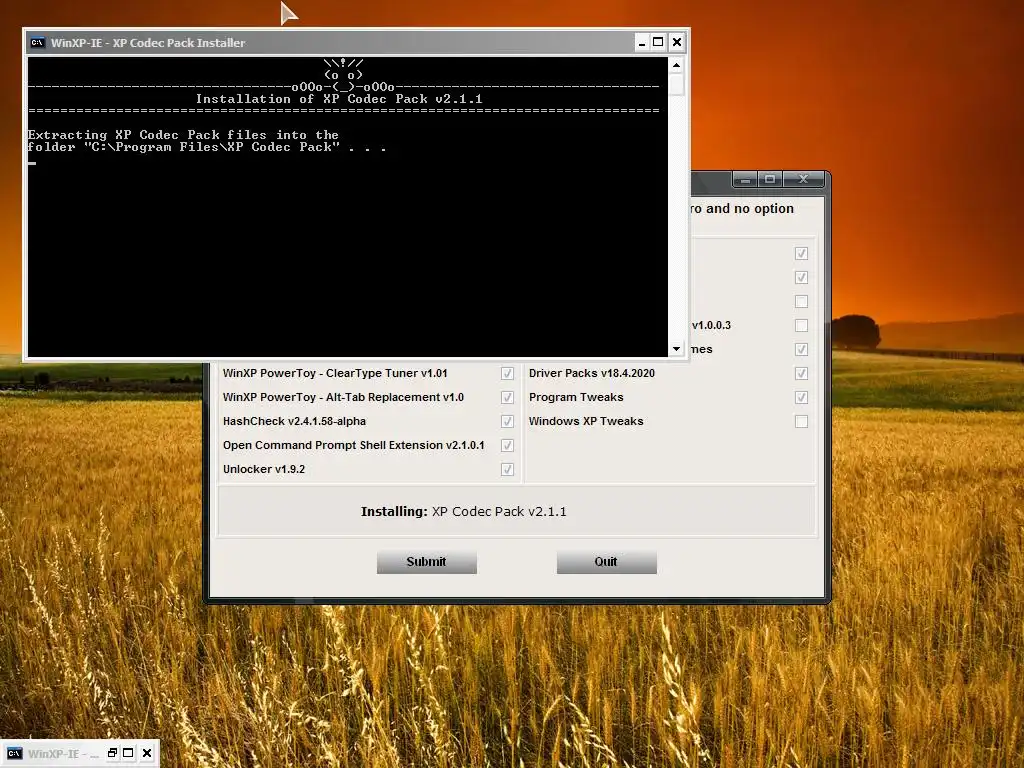Click the console scrollbar down arrow
The height and width of the screenshot is (768, 1024).
tap(677, 349)
